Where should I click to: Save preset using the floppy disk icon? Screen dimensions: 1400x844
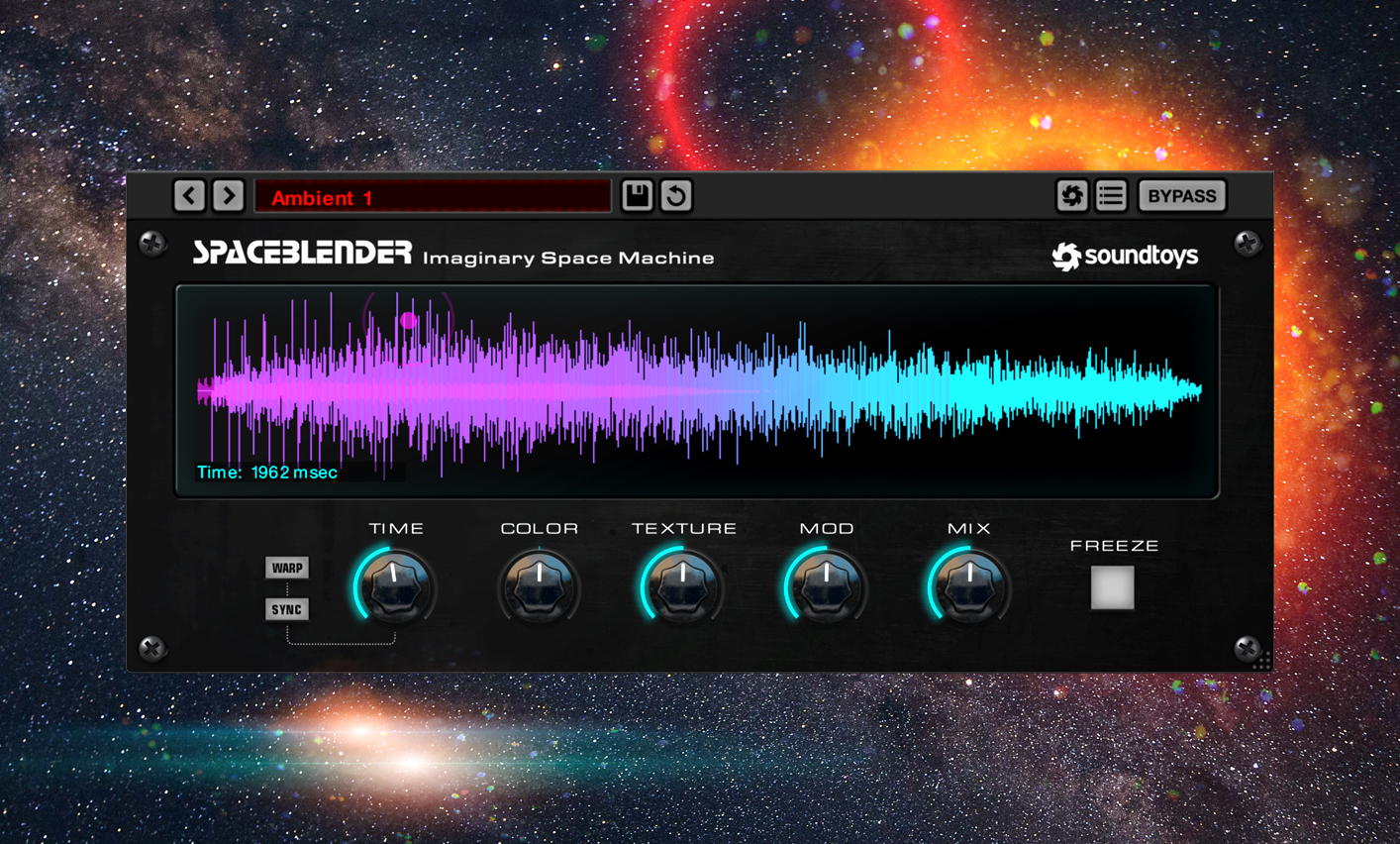637,196
